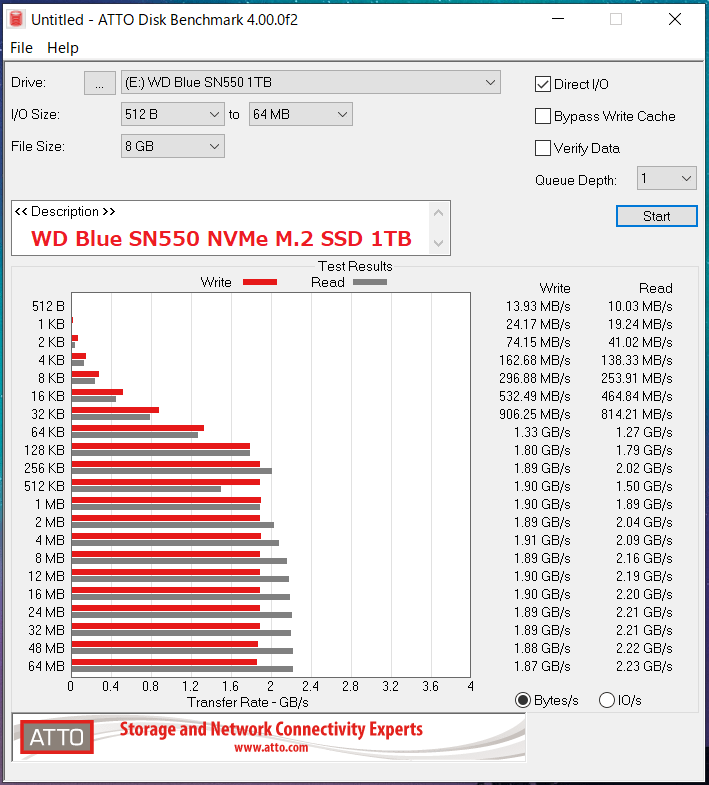Click the 16 KB write value 532.49 MB/s
Screen dimensions: 709x785
535,397
